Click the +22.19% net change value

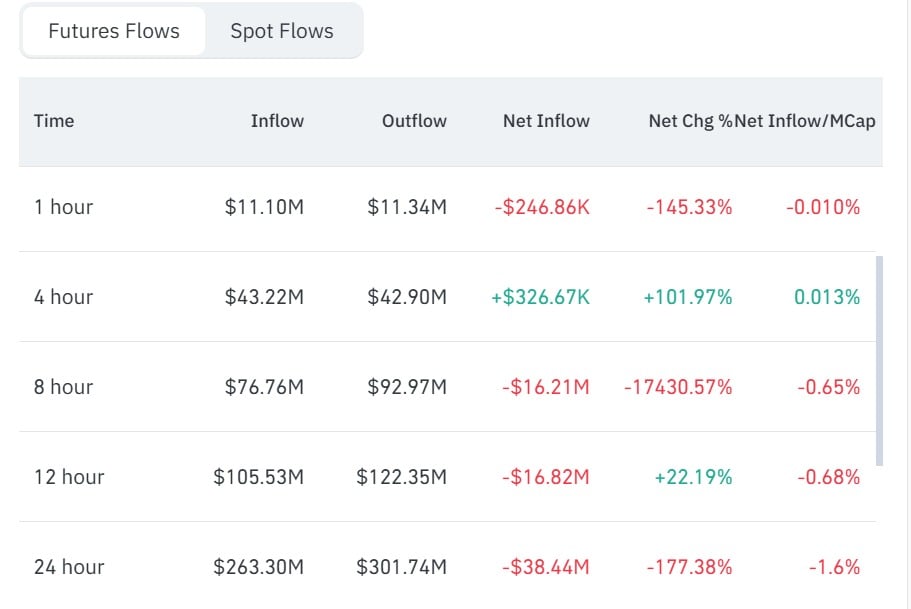pos(694,477)
